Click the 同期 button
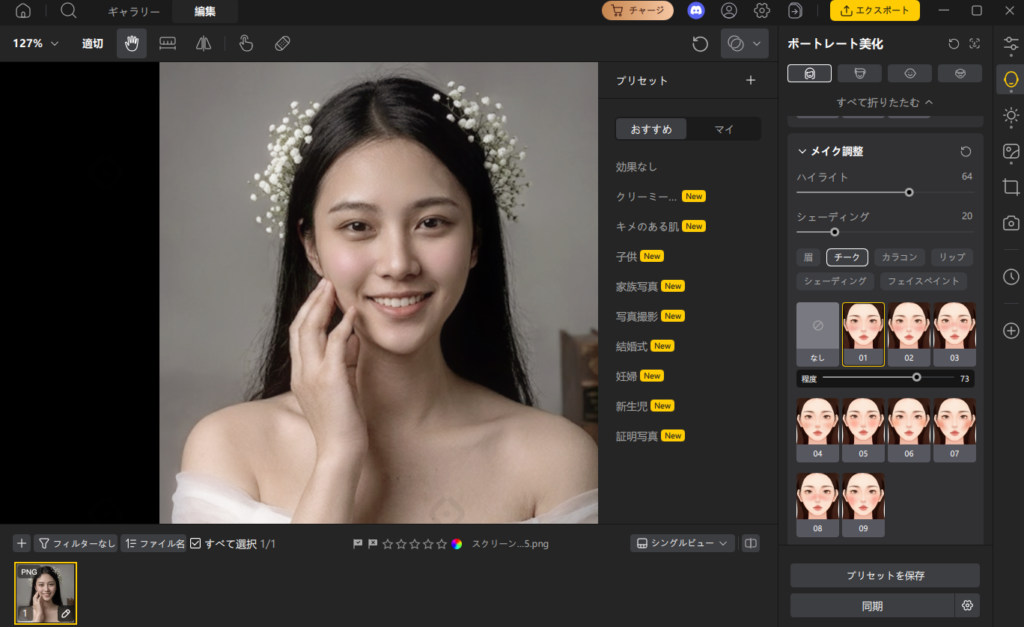1024x627 pixels. [x=872, y=606]
